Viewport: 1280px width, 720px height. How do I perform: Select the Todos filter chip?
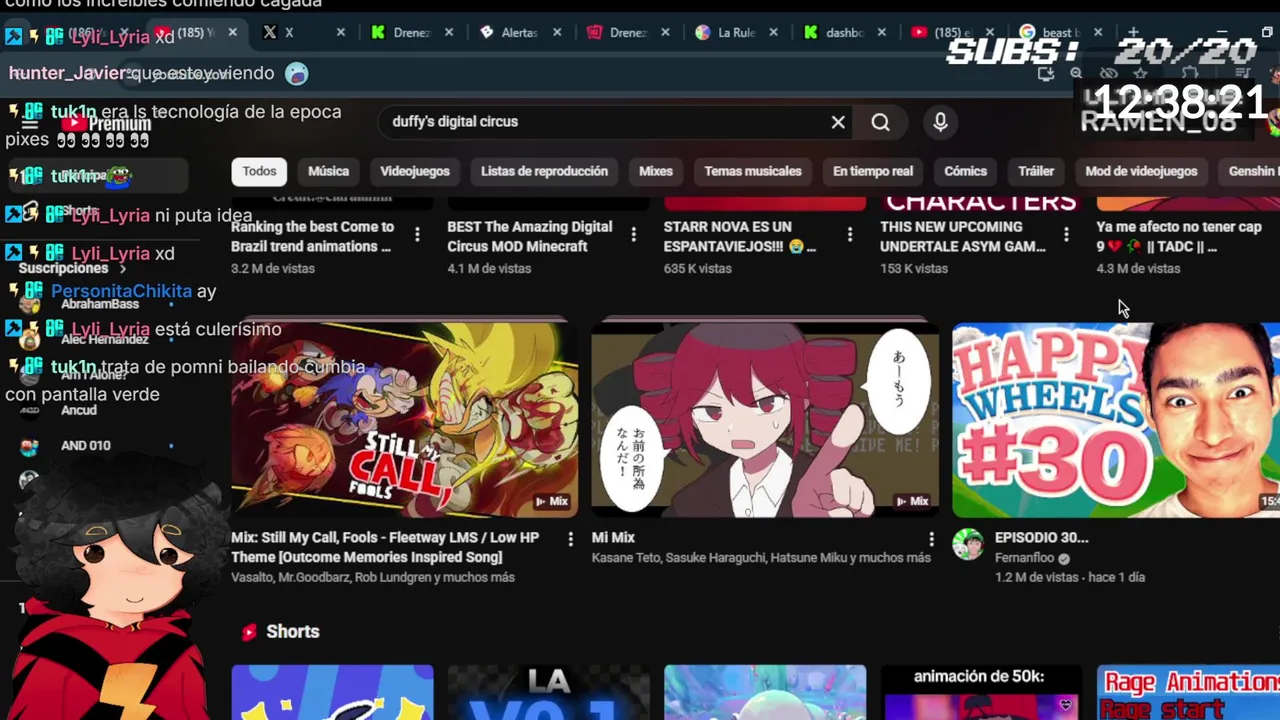click(259, 171)
